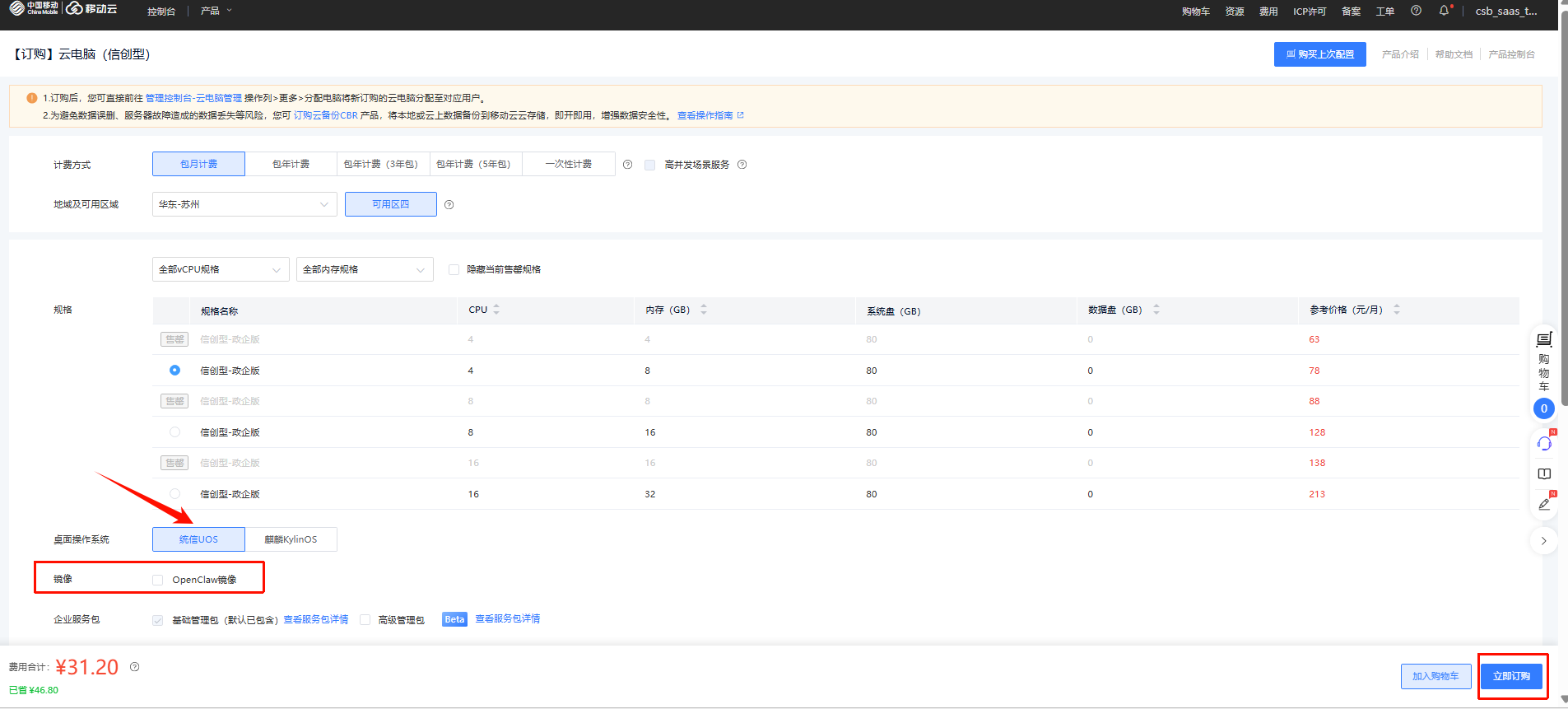
Task: Open the 查看操作指南 link
Action: point(705,115)
